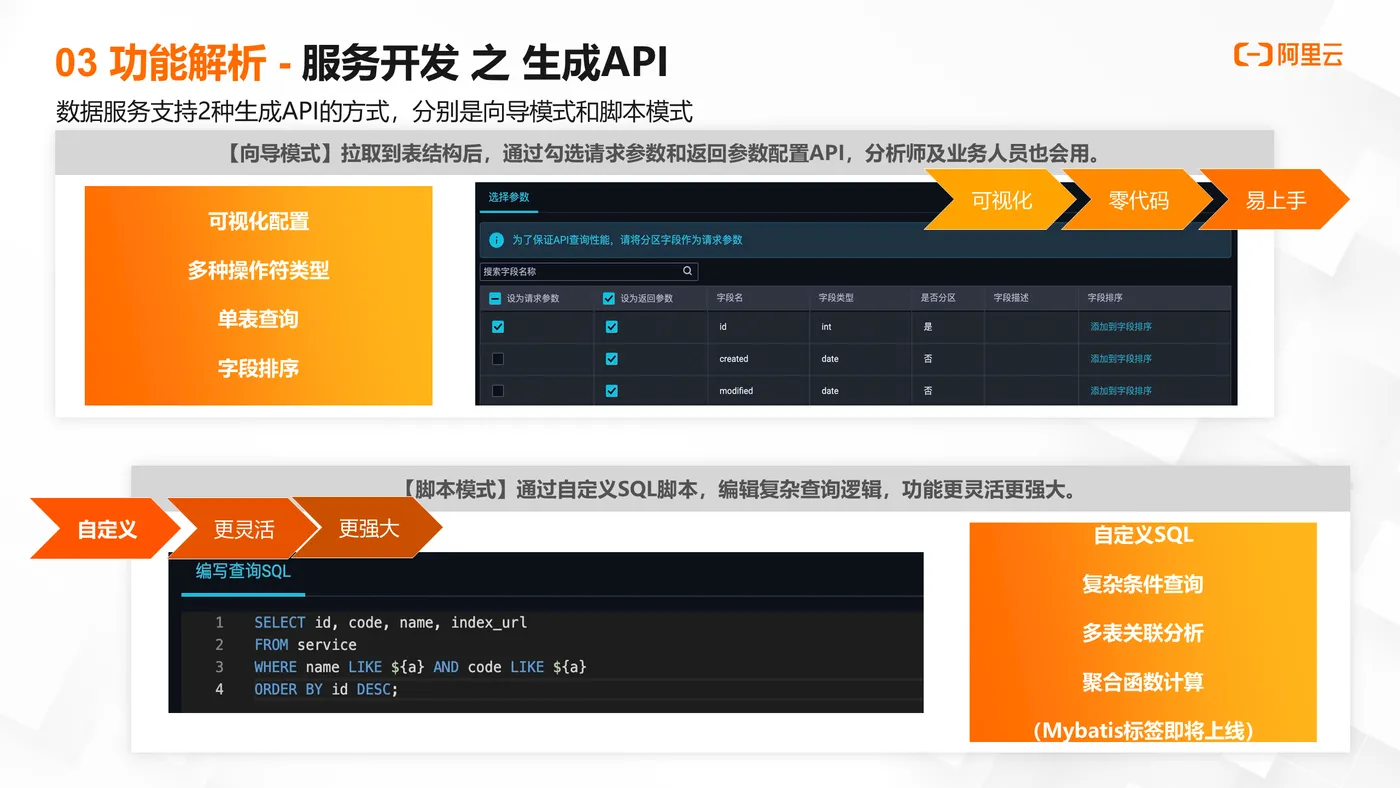The width and height of the screenshot is (1400, 788).
Task: Click the 脚本模式 description banner
Action: pos(740,489)
